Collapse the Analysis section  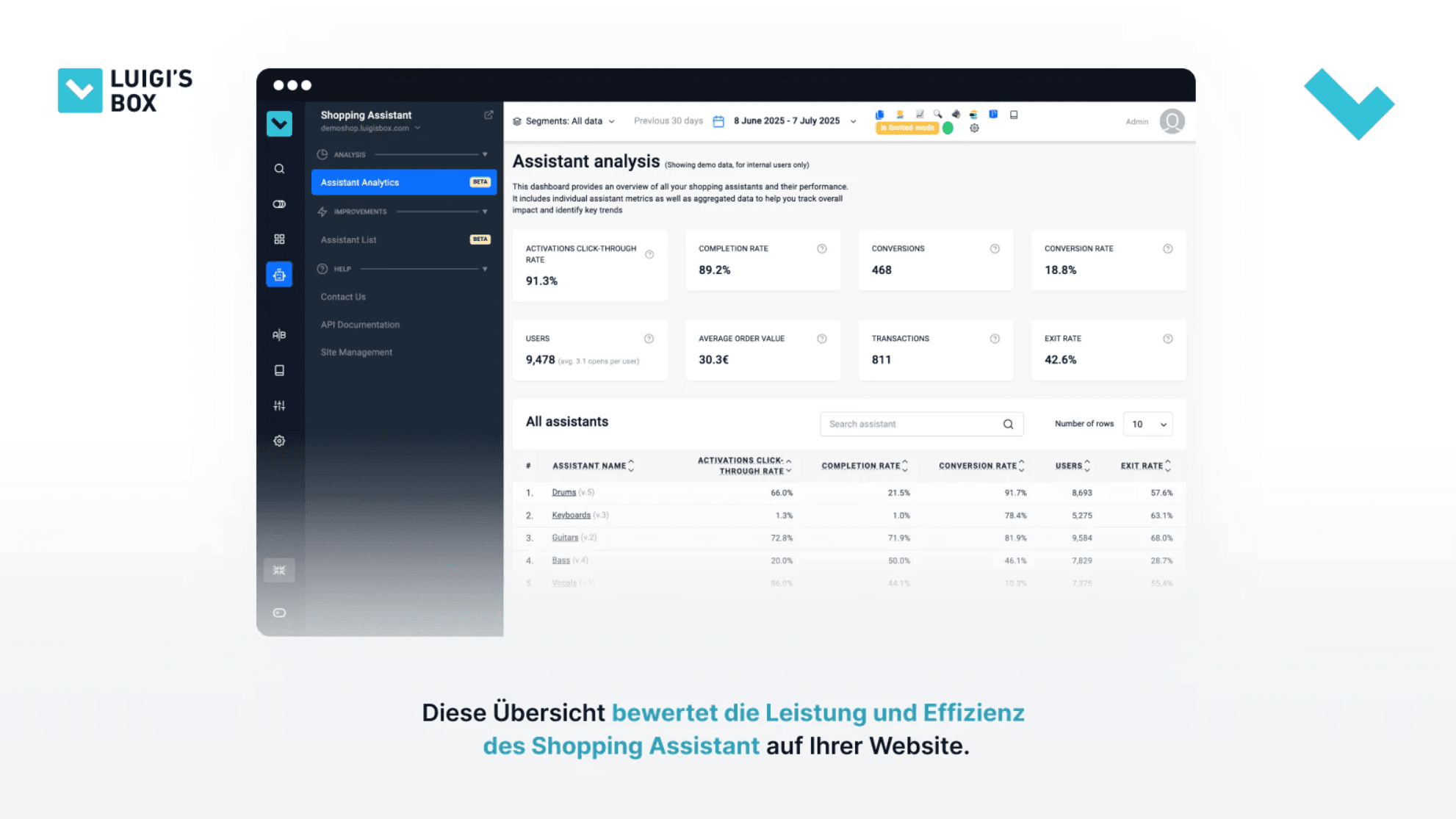click(485, 154)
